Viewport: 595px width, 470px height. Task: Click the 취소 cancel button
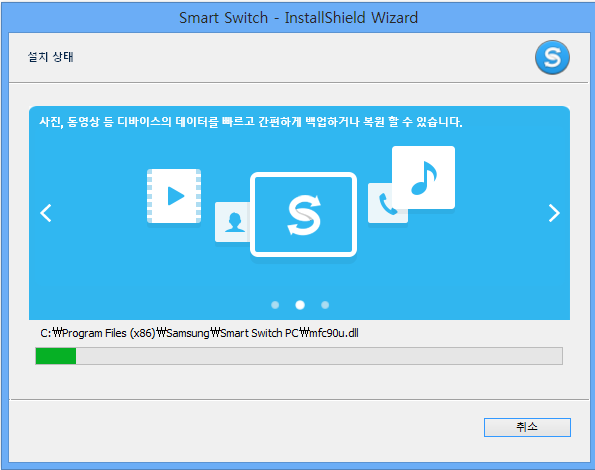coord(527,427)
